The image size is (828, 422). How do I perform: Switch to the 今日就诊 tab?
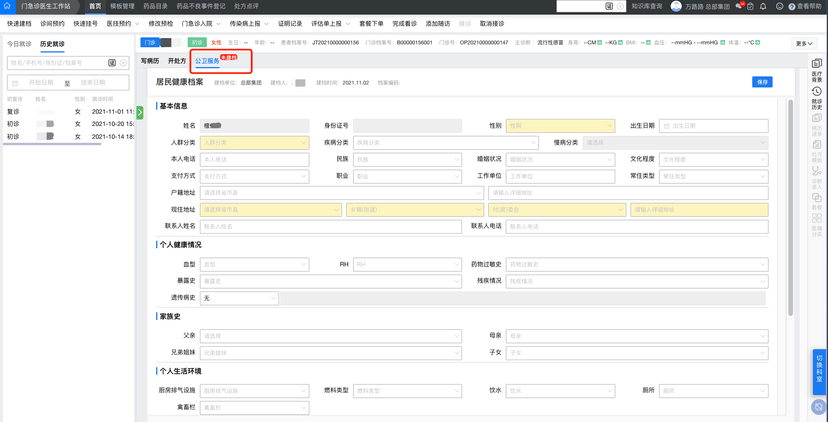pos(18,44)
